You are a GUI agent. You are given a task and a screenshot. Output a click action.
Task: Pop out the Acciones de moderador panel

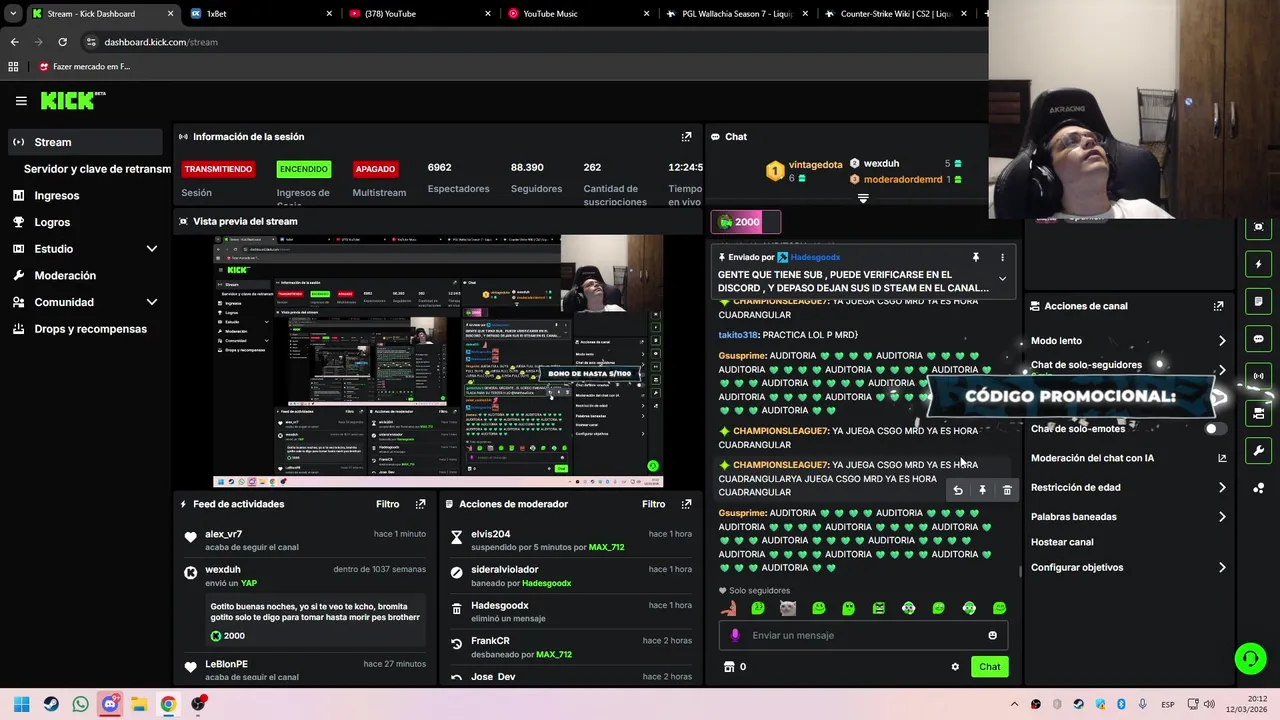coord(686,504)
